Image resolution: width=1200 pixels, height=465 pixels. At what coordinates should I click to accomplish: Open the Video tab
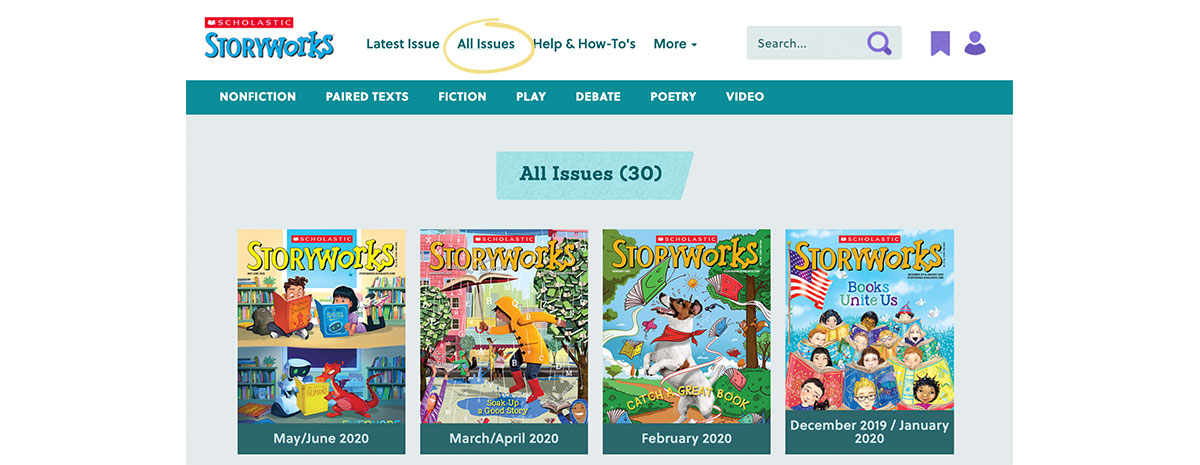[745, 97]
